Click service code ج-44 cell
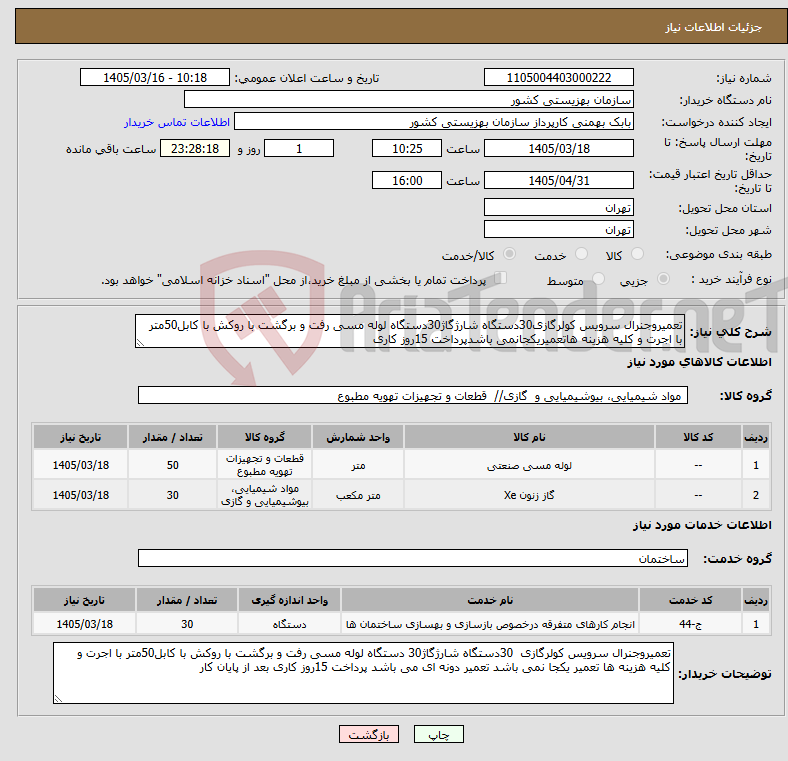The height and width of the screenshot is (761, 788). point(691,624)
